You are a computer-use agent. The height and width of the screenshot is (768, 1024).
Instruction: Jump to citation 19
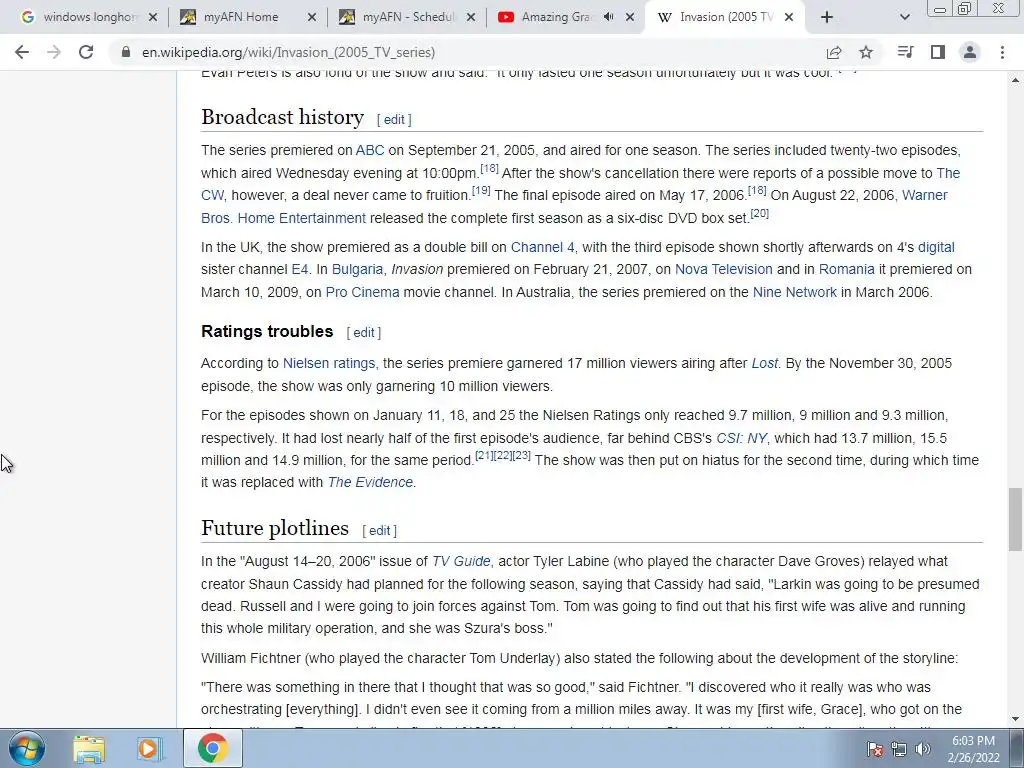481,191
